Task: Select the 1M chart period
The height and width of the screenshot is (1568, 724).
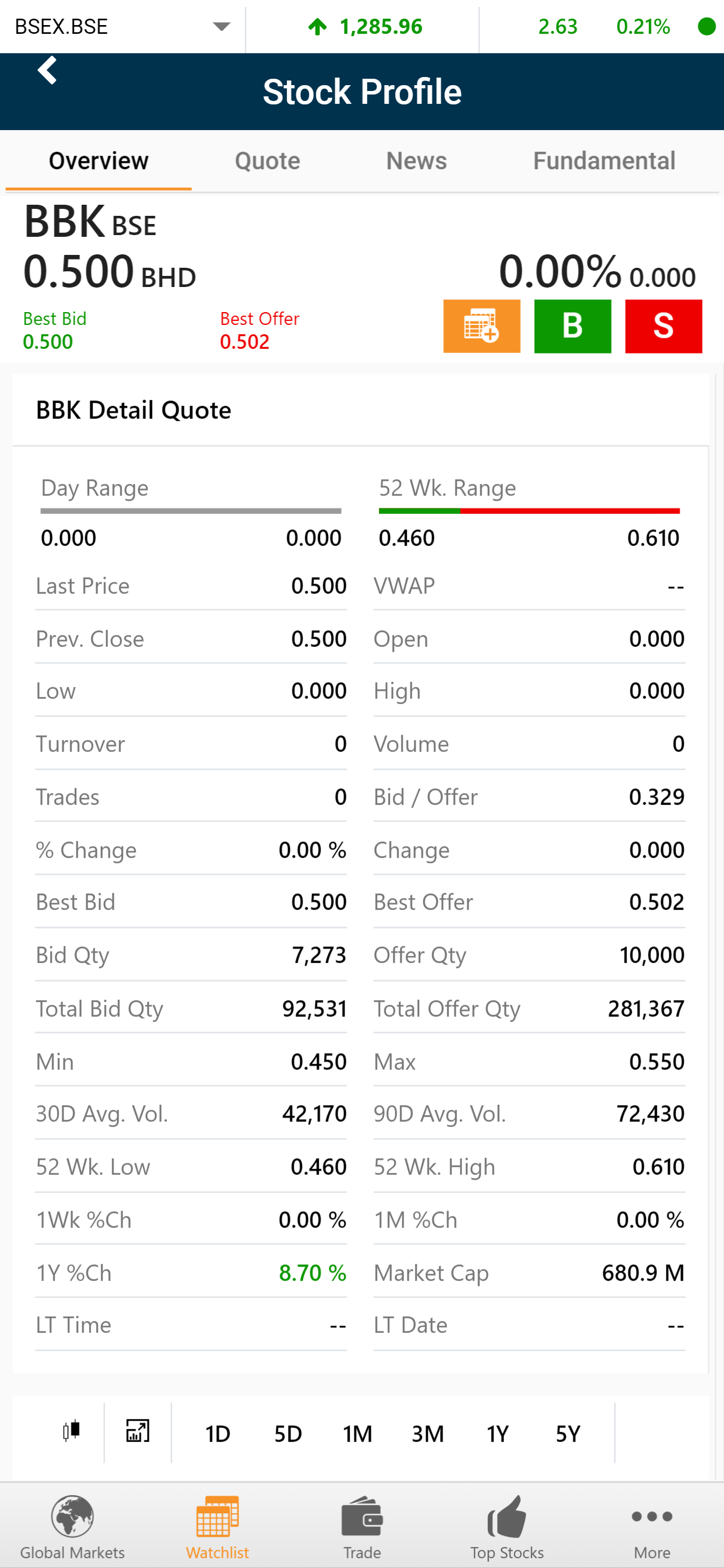Action: pos(358,1434)
